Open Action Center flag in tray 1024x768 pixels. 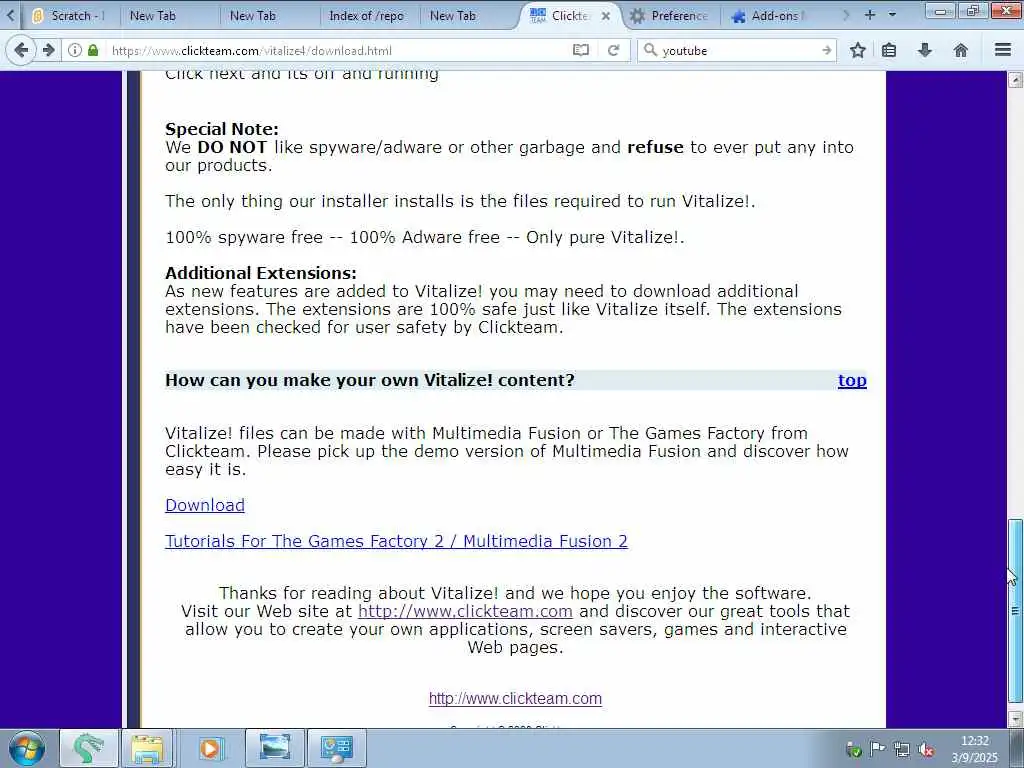click(x=877, y=749)
